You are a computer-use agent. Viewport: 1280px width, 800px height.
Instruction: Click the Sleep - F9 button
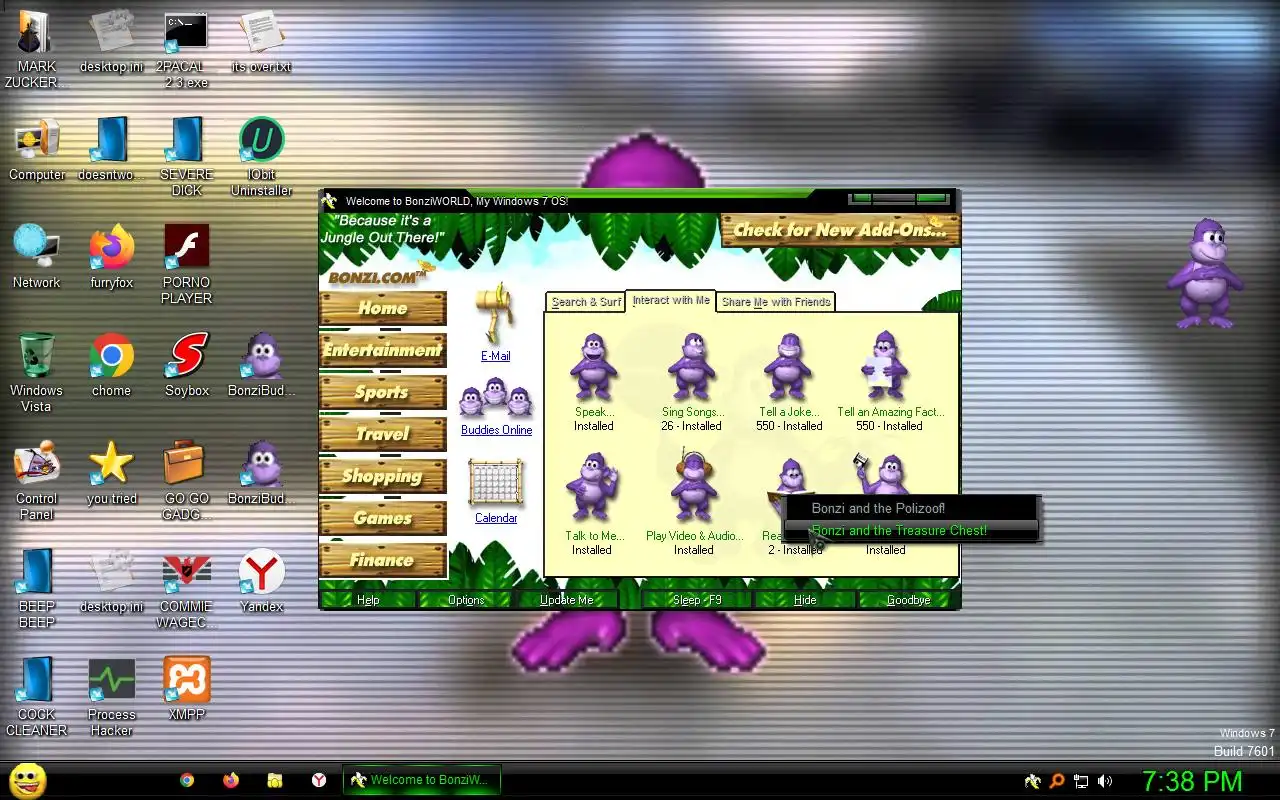698,600
